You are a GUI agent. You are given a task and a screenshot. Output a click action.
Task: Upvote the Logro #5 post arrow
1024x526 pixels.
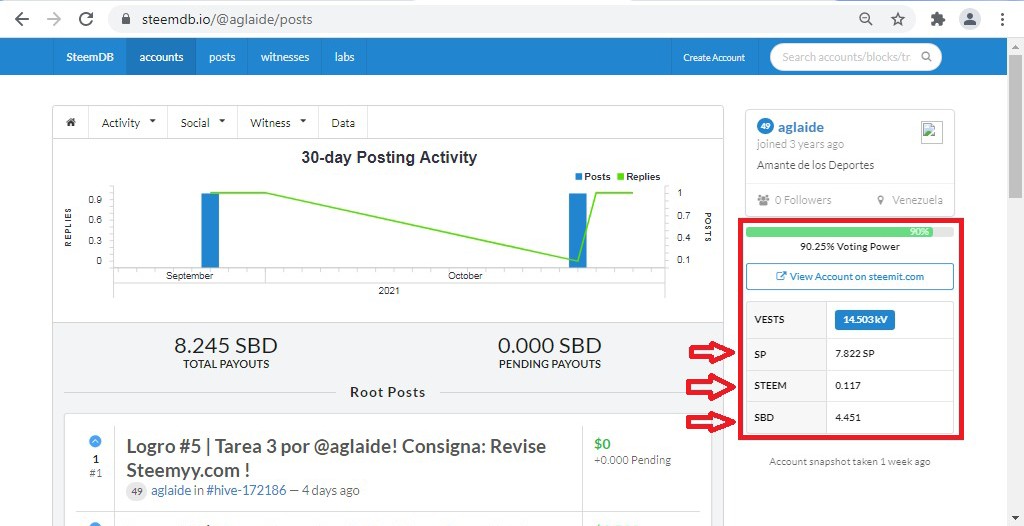coord(95,441)
